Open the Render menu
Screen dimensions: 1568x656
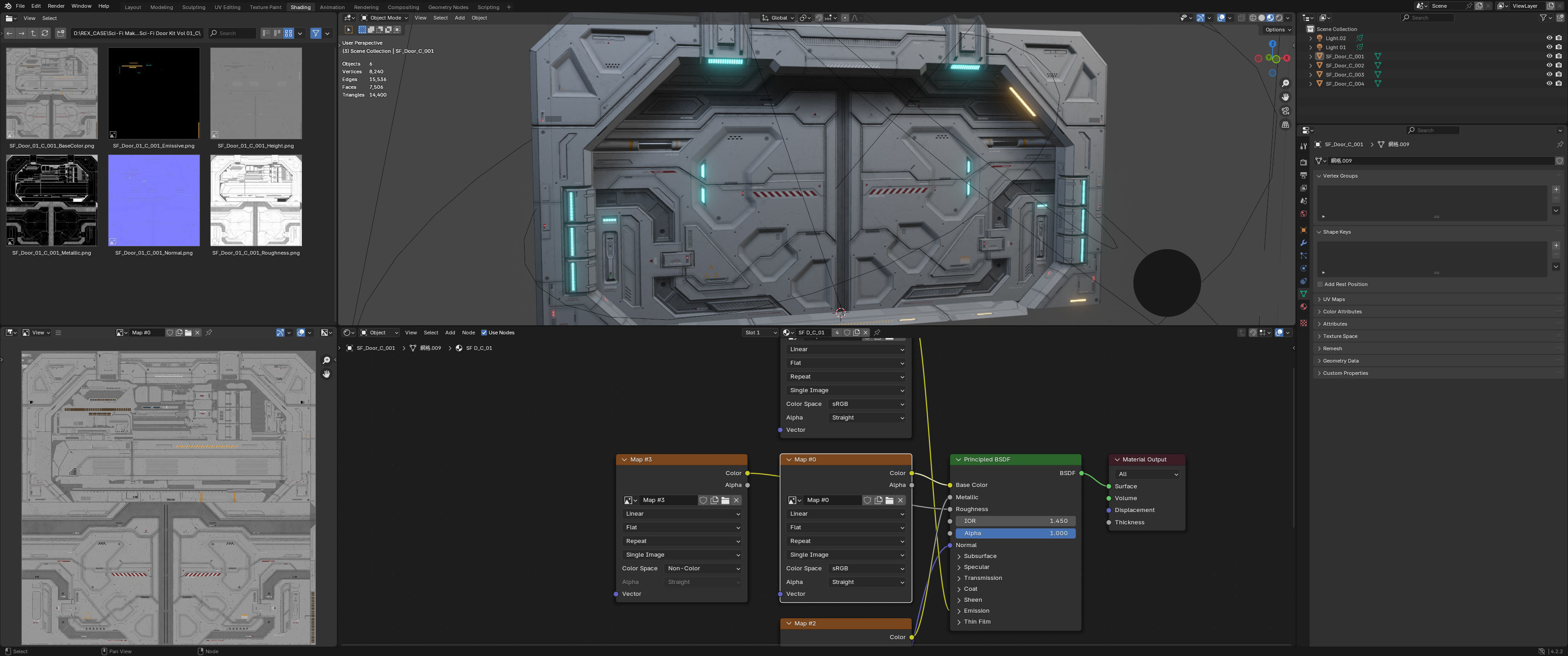click(56, 6)
